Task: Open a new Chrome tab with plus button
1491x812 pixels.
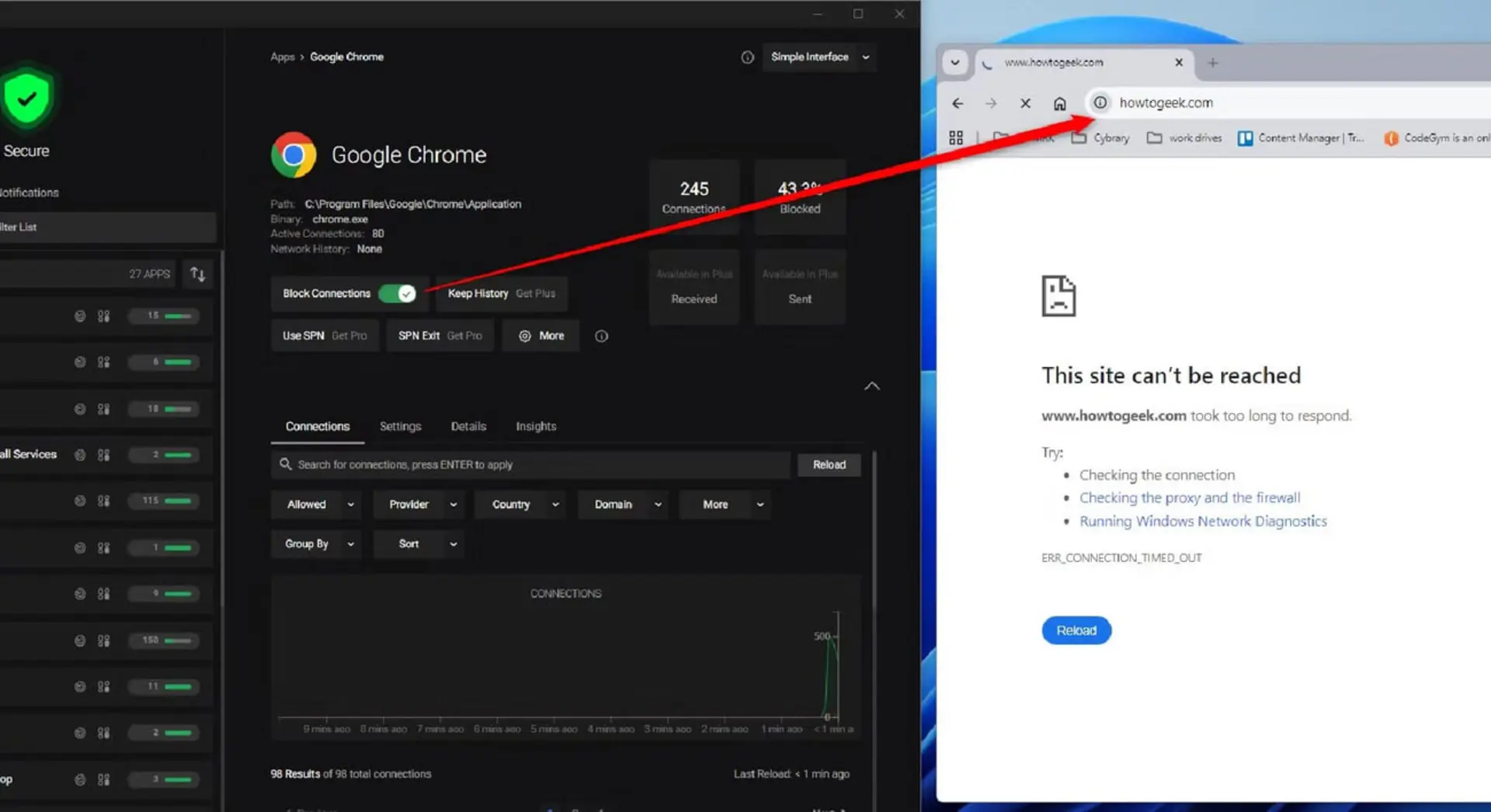Action: tap(1213, 63)
